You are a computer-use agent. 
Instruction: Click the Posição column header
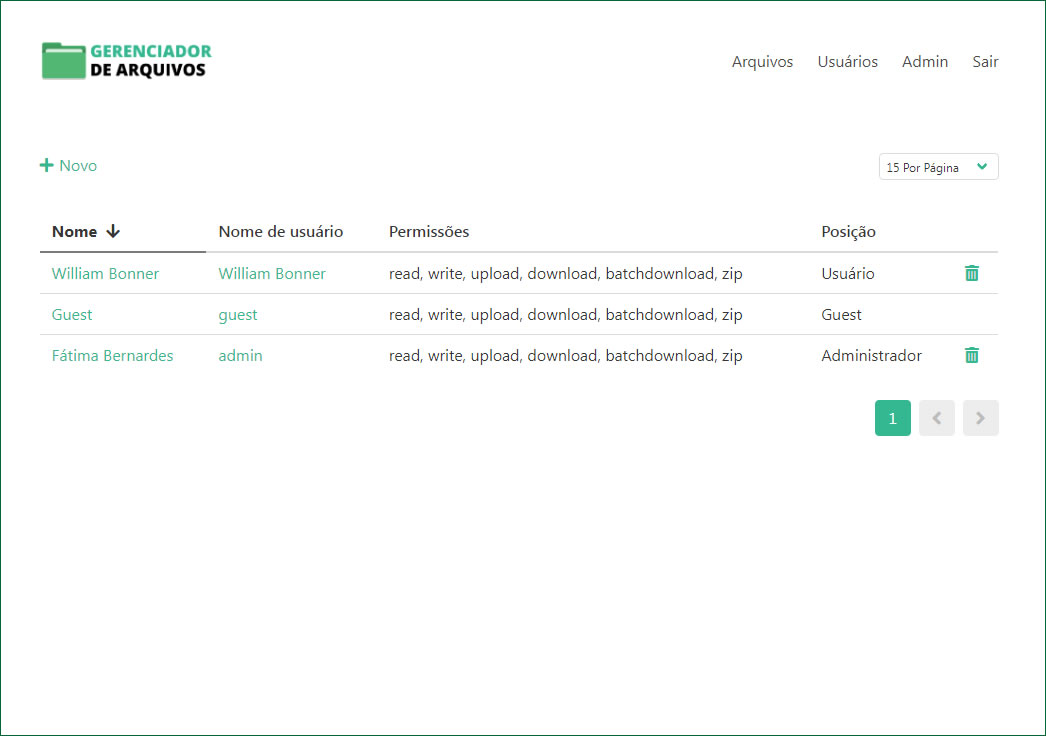848,232
